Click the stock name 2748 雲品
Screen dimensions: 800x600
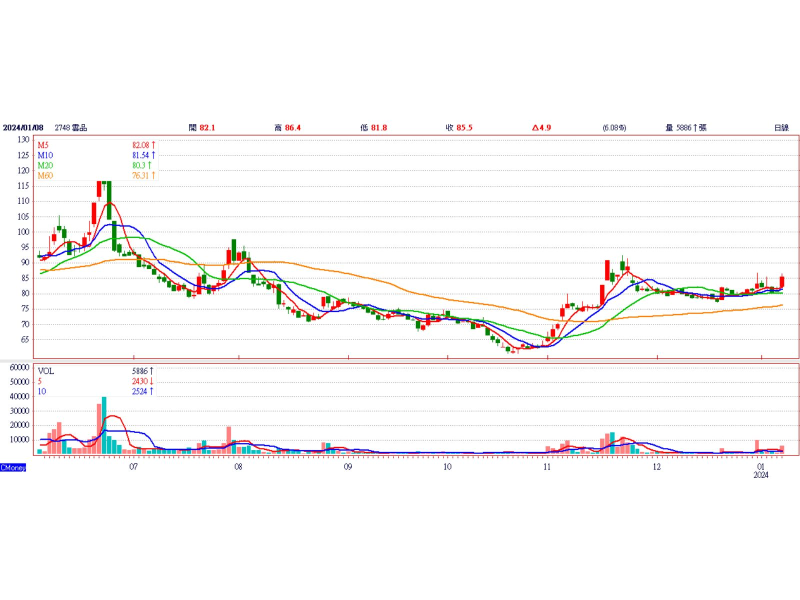(x=72, y=128)
